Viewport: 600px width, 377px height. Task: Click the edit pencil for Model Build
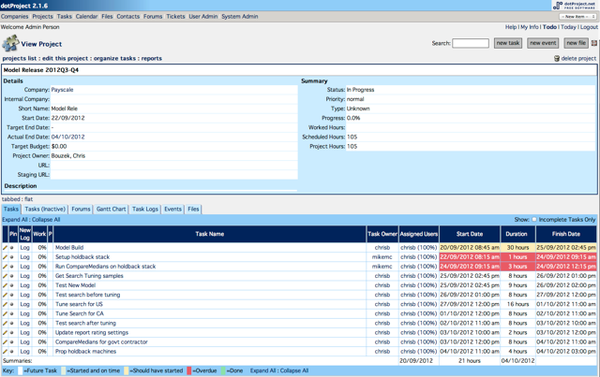point(5,248)
